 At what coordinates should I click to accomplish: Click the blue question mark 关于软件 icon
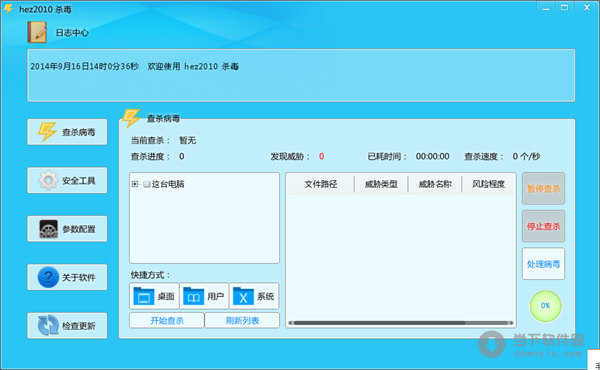(x=48, y=277)
